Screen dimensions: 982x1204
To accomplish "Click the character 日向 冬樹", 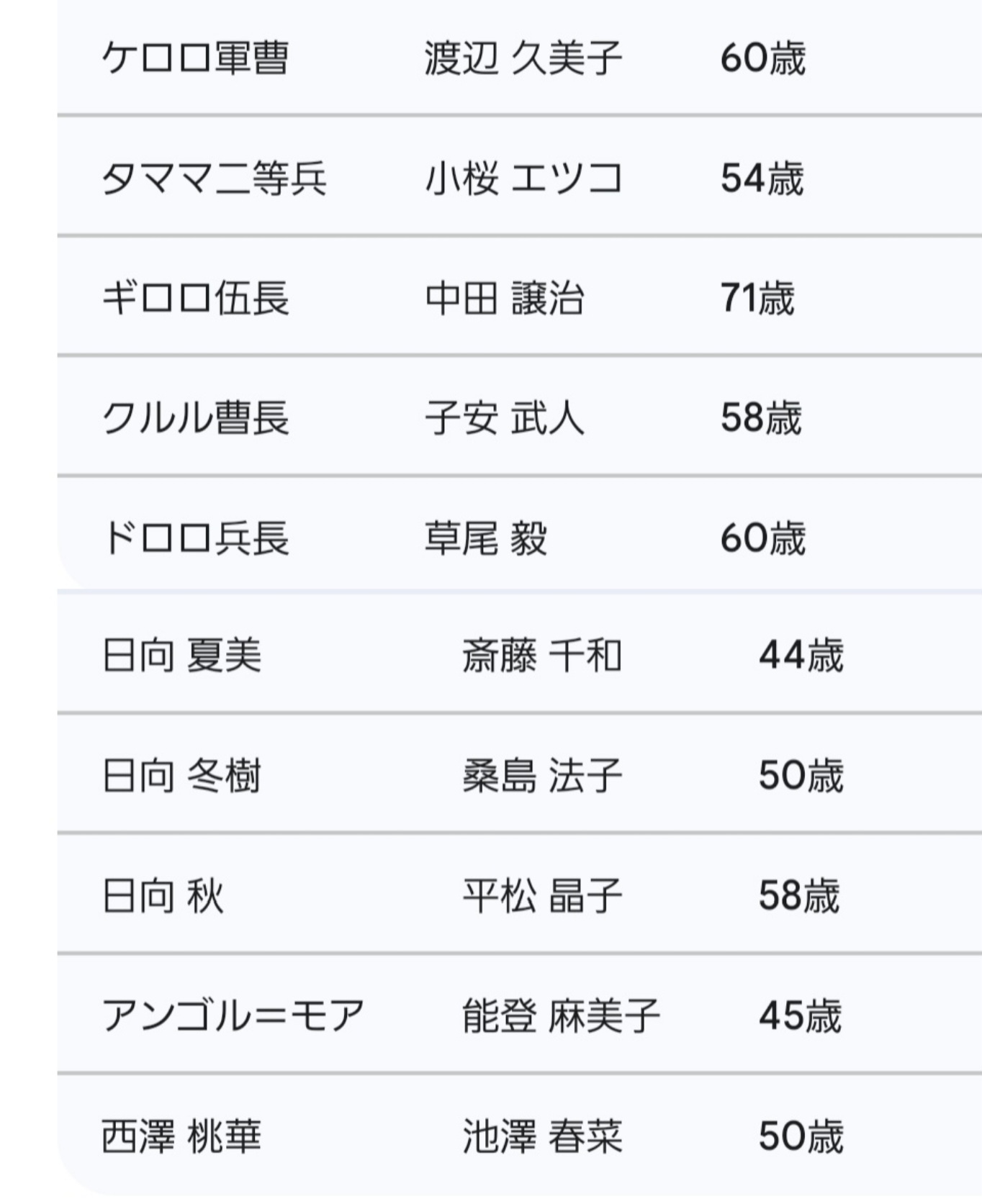I will [x=181, y=776].
